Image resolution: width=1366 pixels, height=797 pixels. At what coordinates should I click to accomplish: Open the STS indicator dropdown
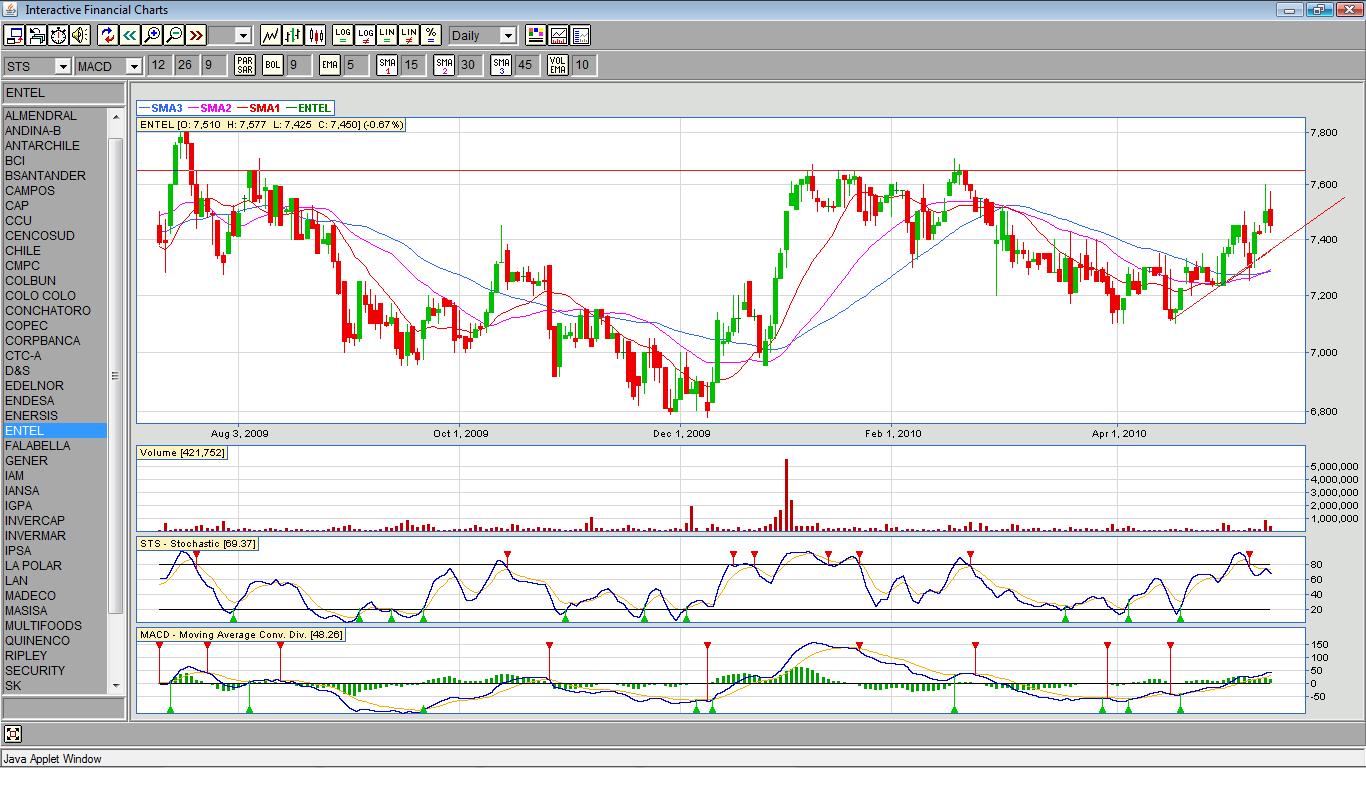coord(37,66)
